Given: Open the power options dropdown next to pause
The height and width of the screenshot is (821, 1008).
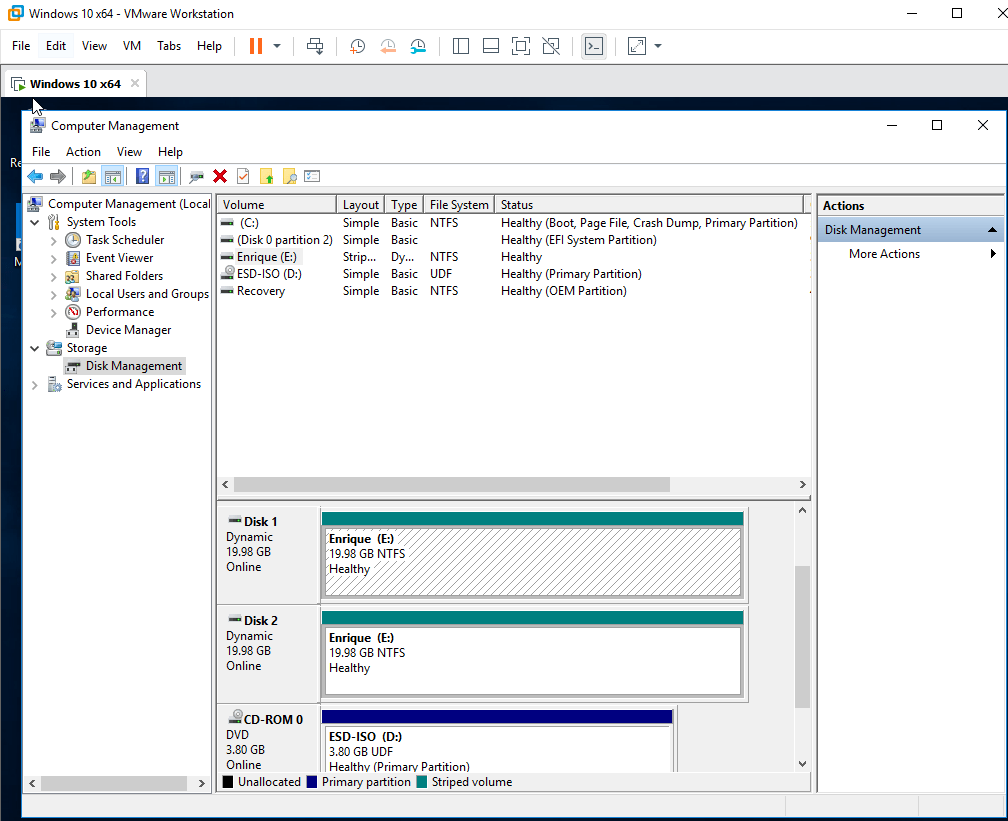Looking at the screenshot, I should (x=277, y=46).
